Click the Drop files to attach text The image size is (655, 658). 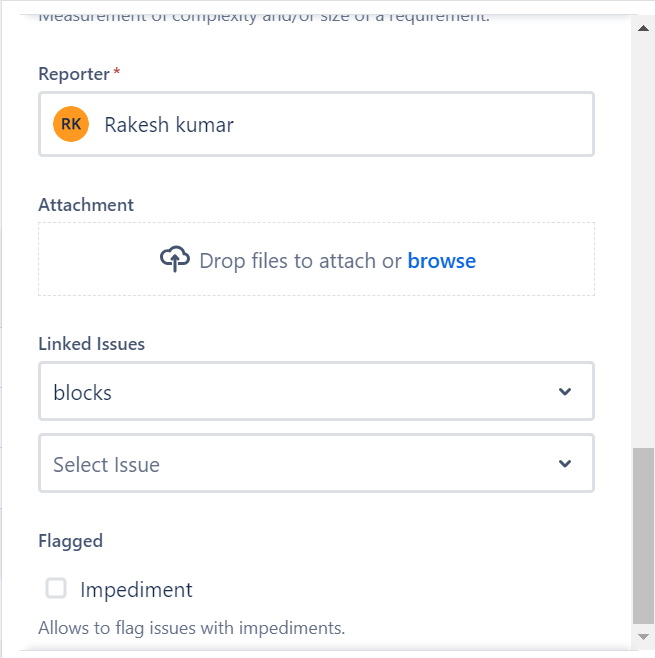[300, 261]
